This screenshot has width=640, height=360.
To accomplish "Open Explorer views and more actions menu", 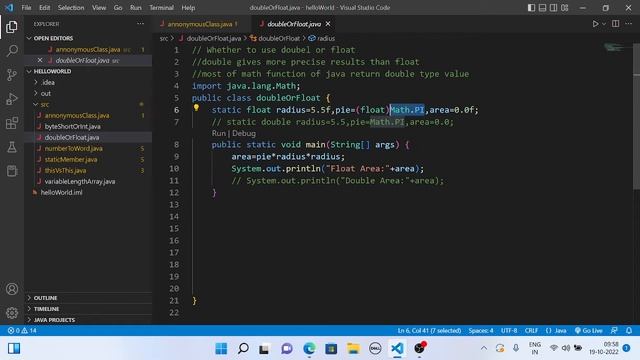I will (140, 24).
